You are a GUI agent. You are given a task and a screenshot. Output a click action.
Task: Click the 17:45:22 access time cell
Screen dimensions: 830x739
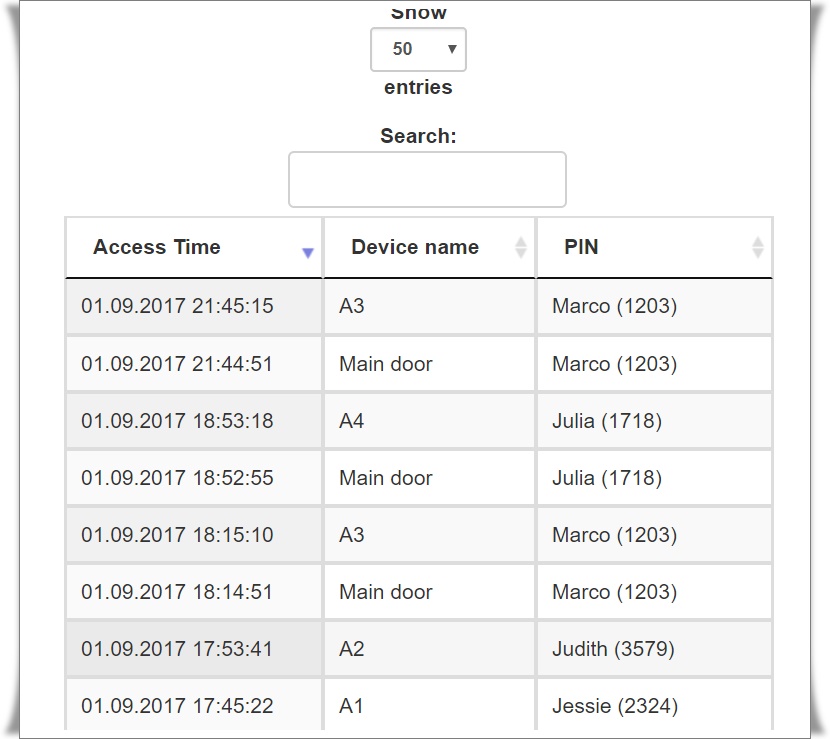pyautogui.click(x=177, y=706)
